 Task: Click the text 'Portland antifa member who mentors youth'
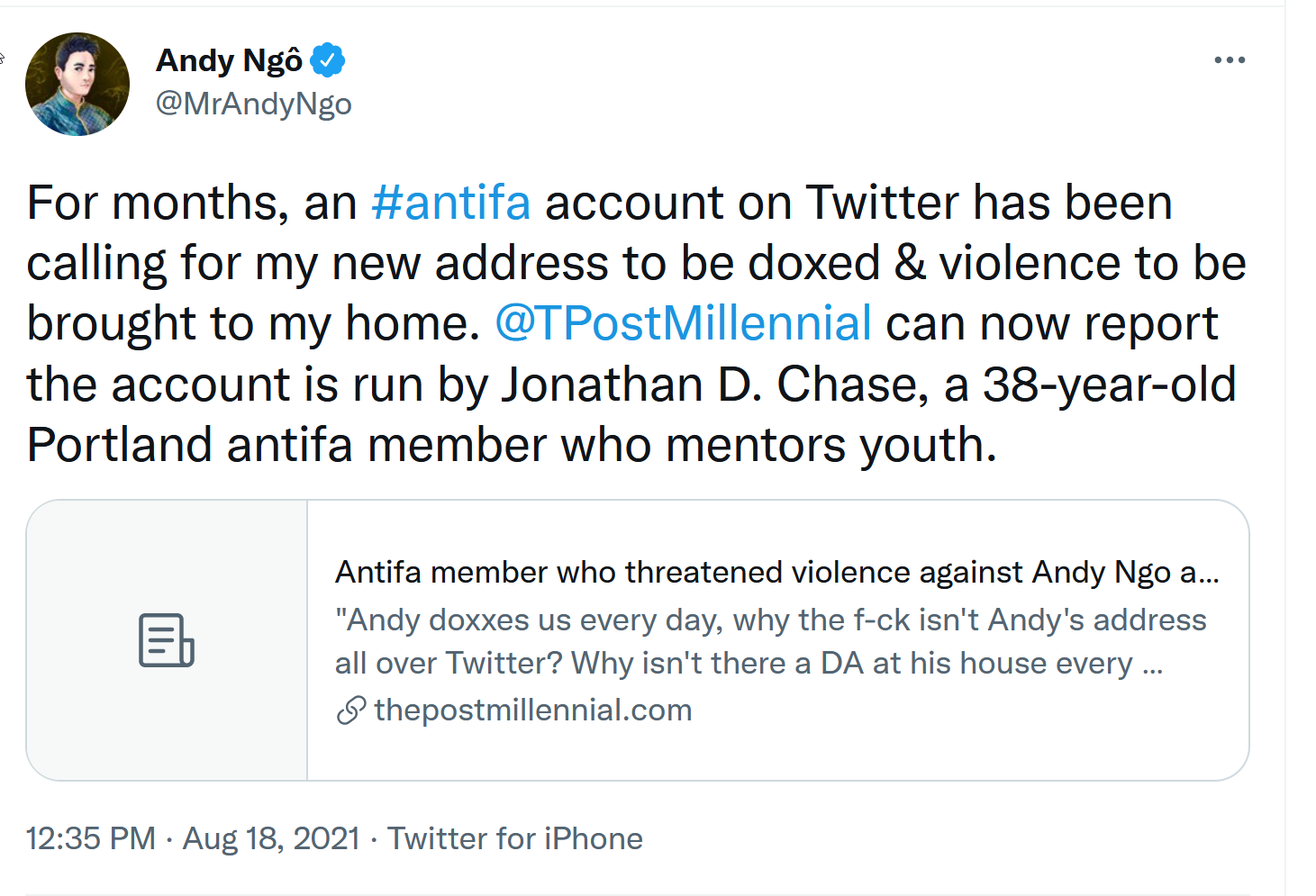(511, 445)
